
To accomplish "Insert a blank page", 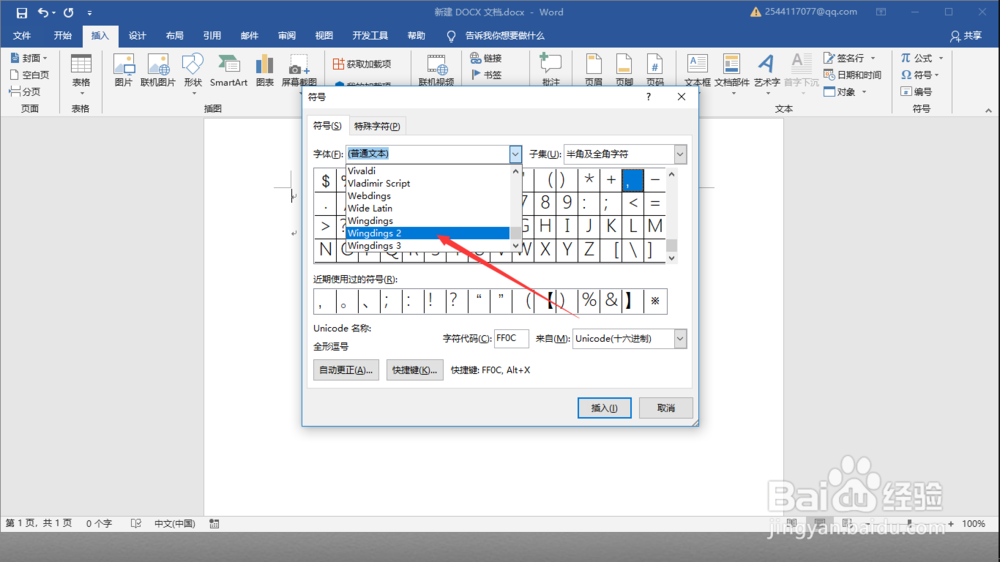I will pos(29,75).
